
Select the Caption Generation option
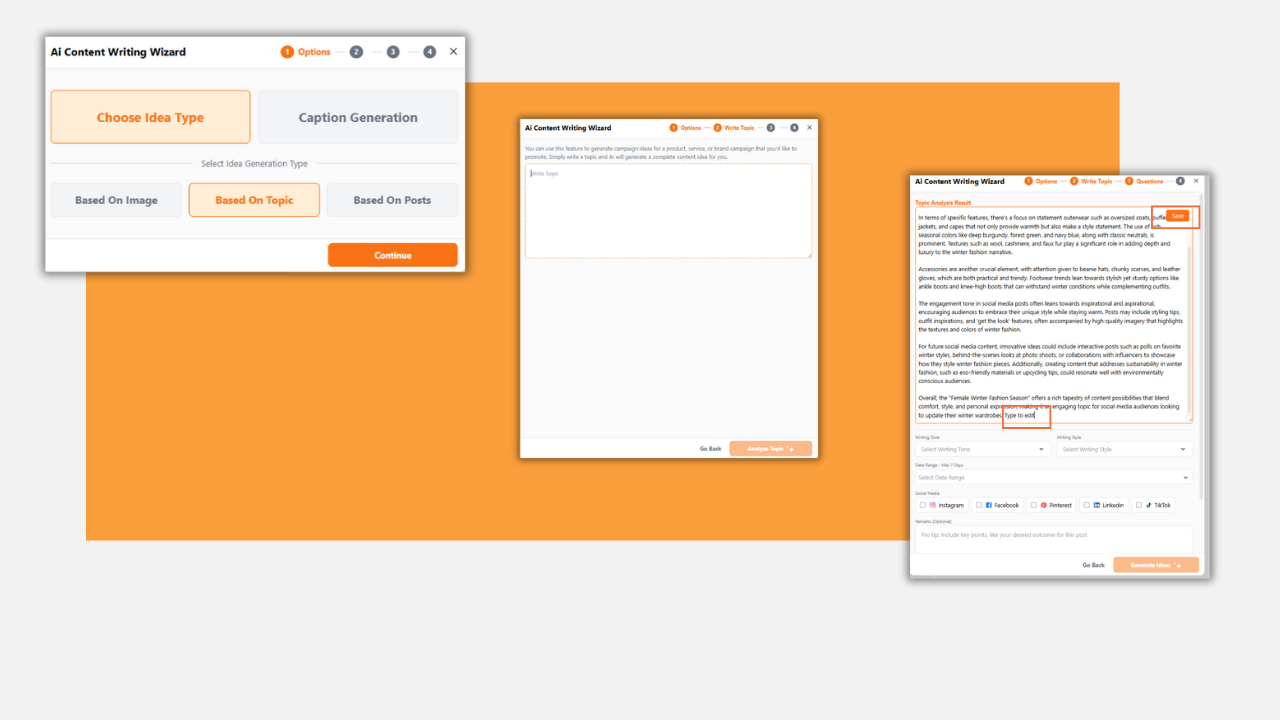click(358, 117)
